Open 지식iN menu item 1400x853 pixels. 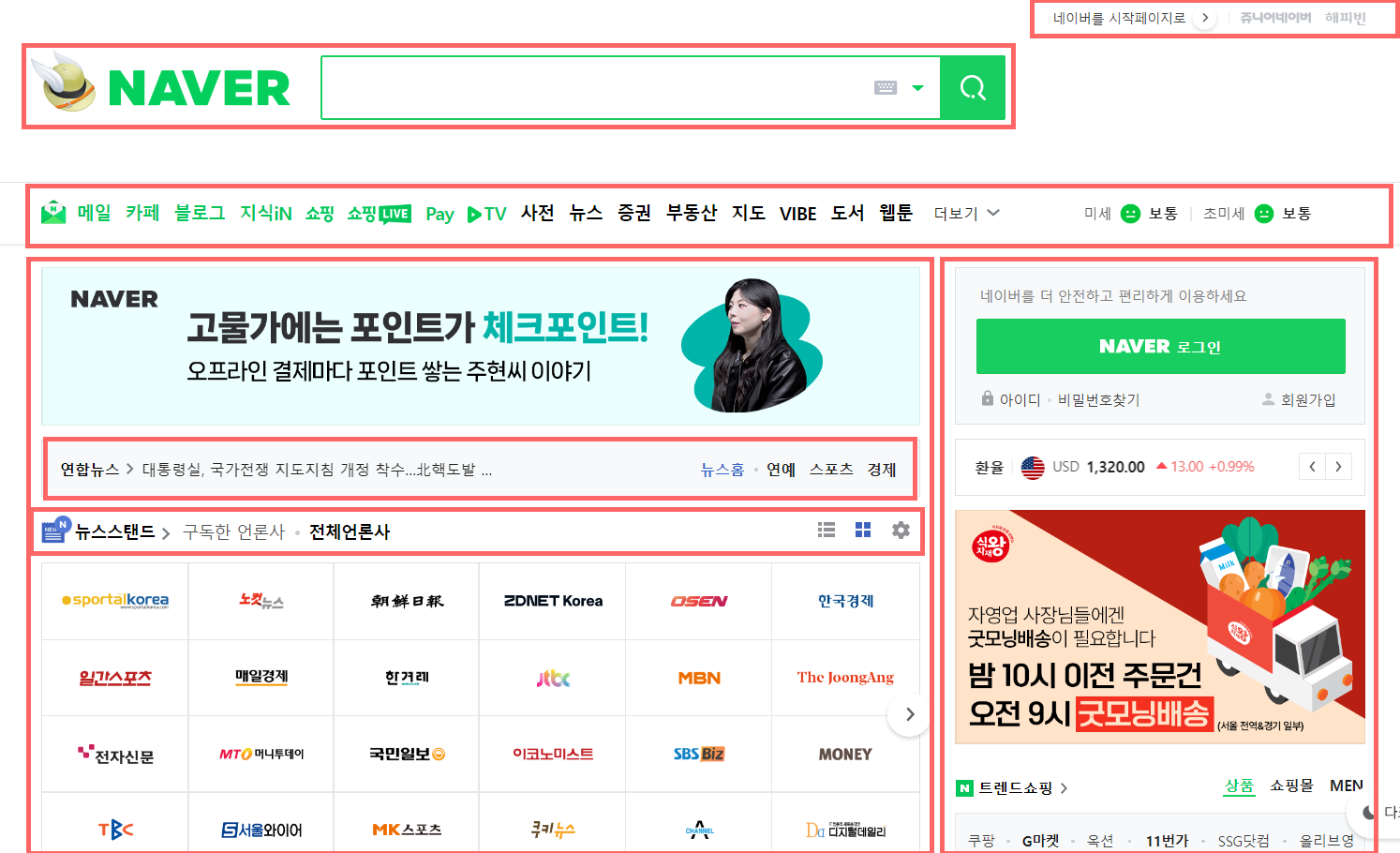point(266,213)
